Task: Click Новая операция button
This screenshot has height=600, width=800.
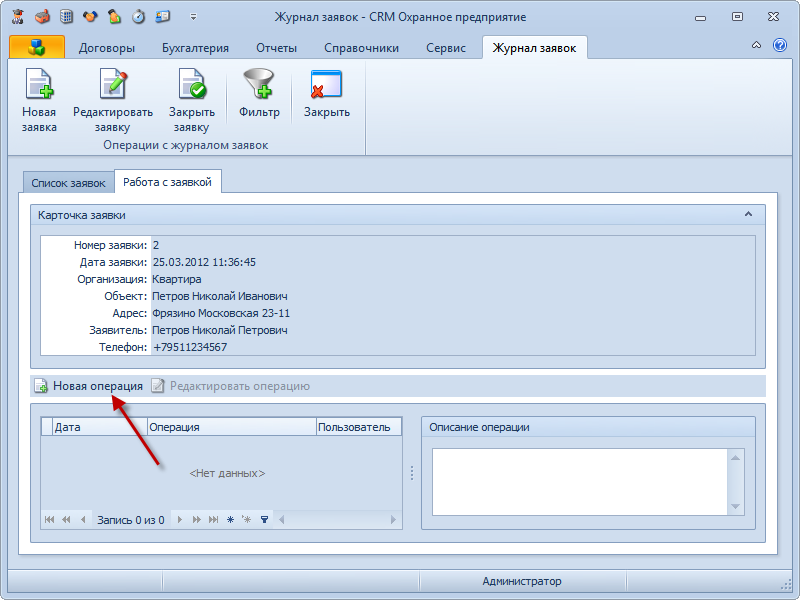Action: pyautogui.click(x=88, y=386)
